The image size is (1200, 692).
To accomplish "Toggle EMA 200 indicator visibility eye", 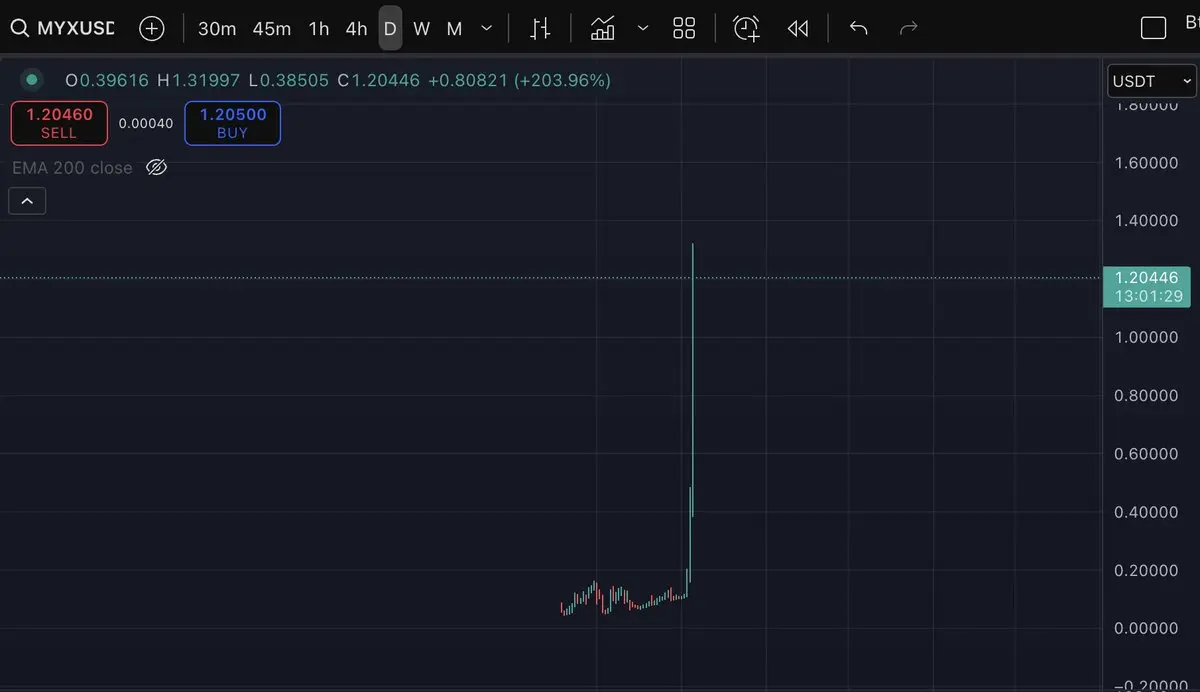I will [156, 167].
